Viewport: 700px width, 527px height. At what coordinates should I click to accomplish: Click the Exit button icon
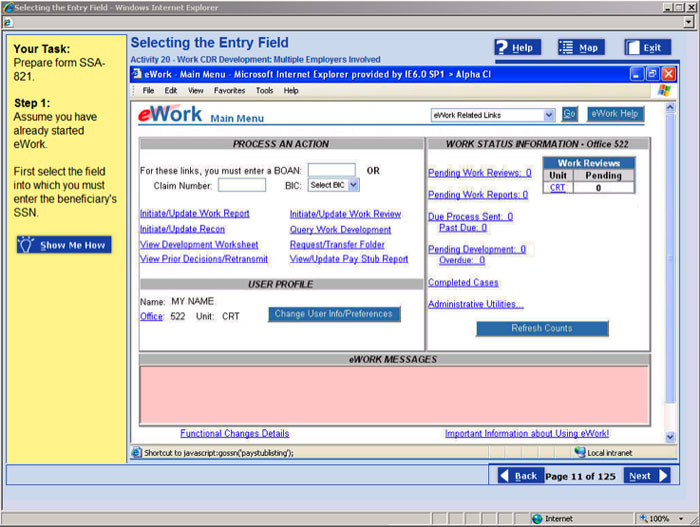(647, 47)
